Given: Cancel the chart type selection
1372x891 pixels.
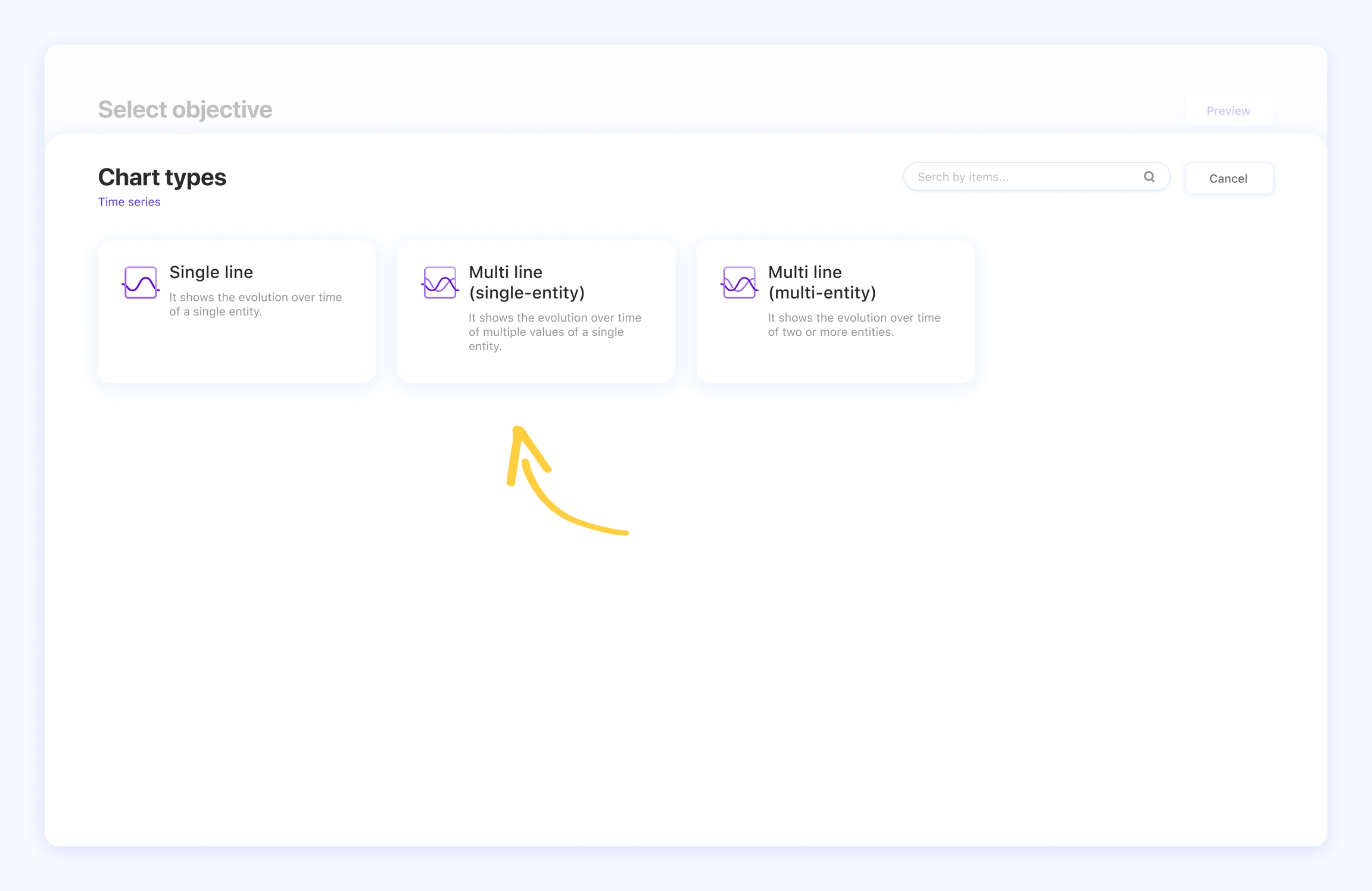Looking at the screenshot, I should (x=1228, y=178).
